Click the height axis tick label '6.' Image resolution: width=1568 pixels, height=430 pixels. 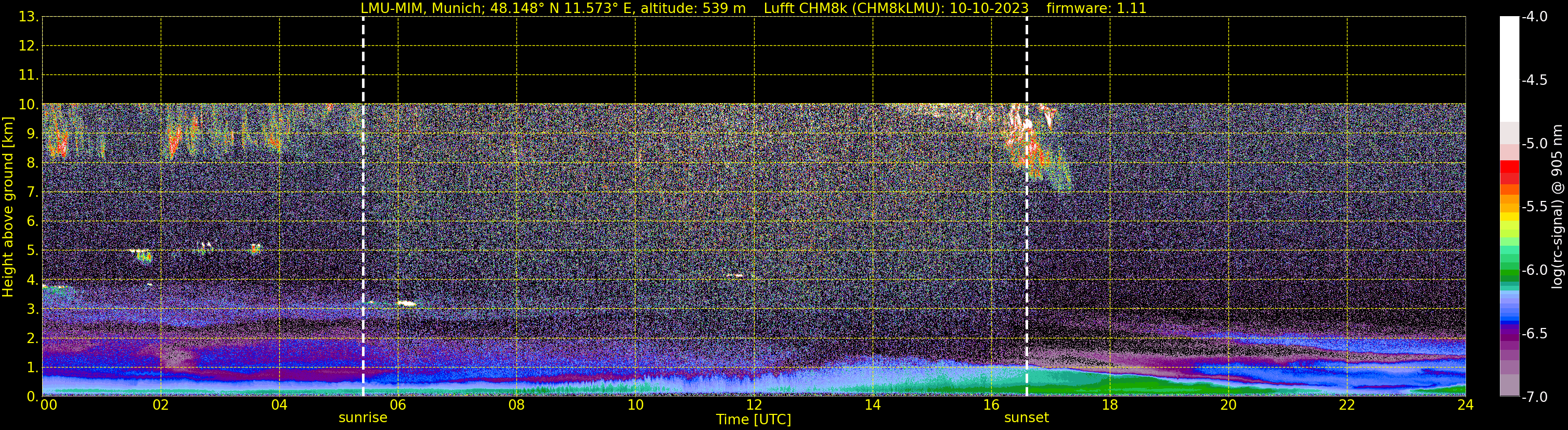(x=32, y=222)
